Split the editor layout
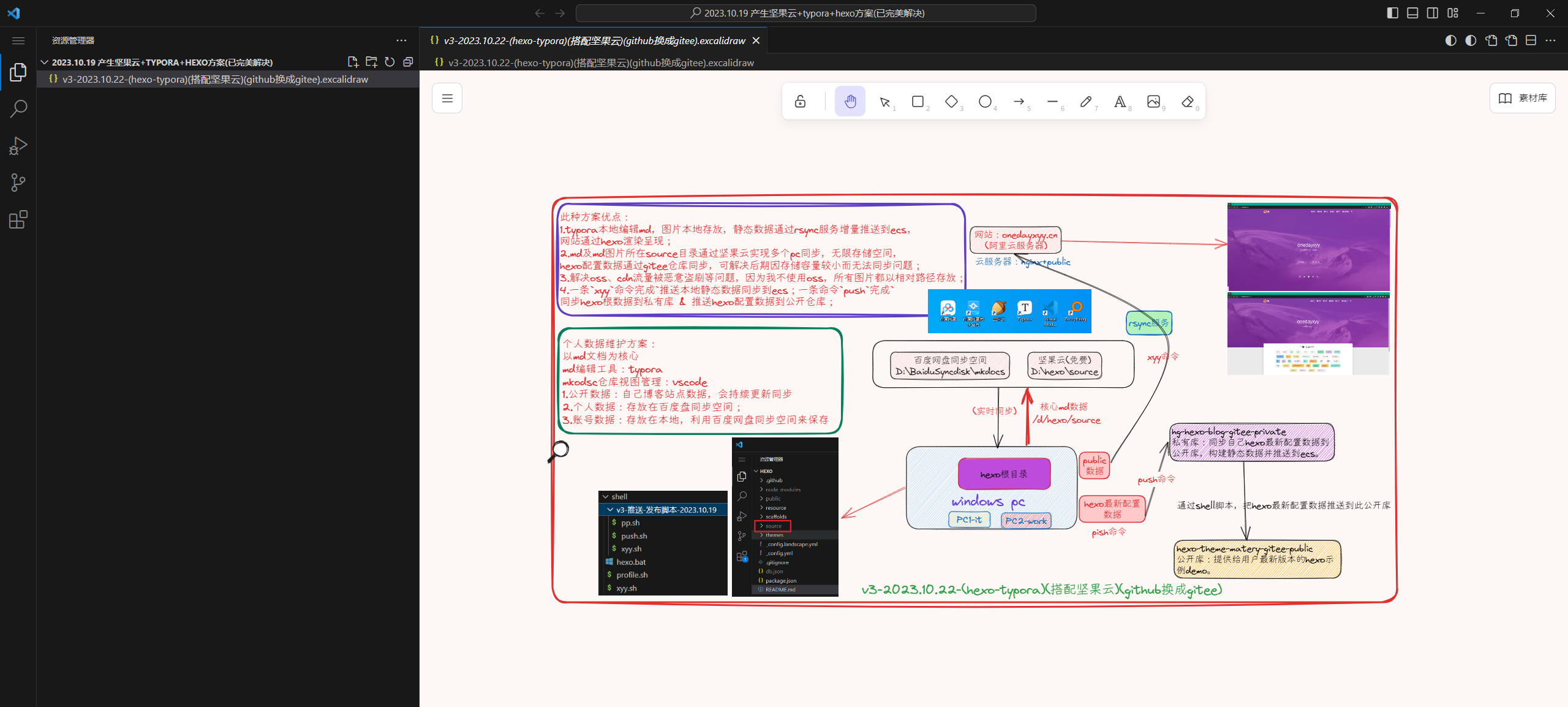Image resolution: width=1568 pixels, height=707 pixels. click(1531, 40)
